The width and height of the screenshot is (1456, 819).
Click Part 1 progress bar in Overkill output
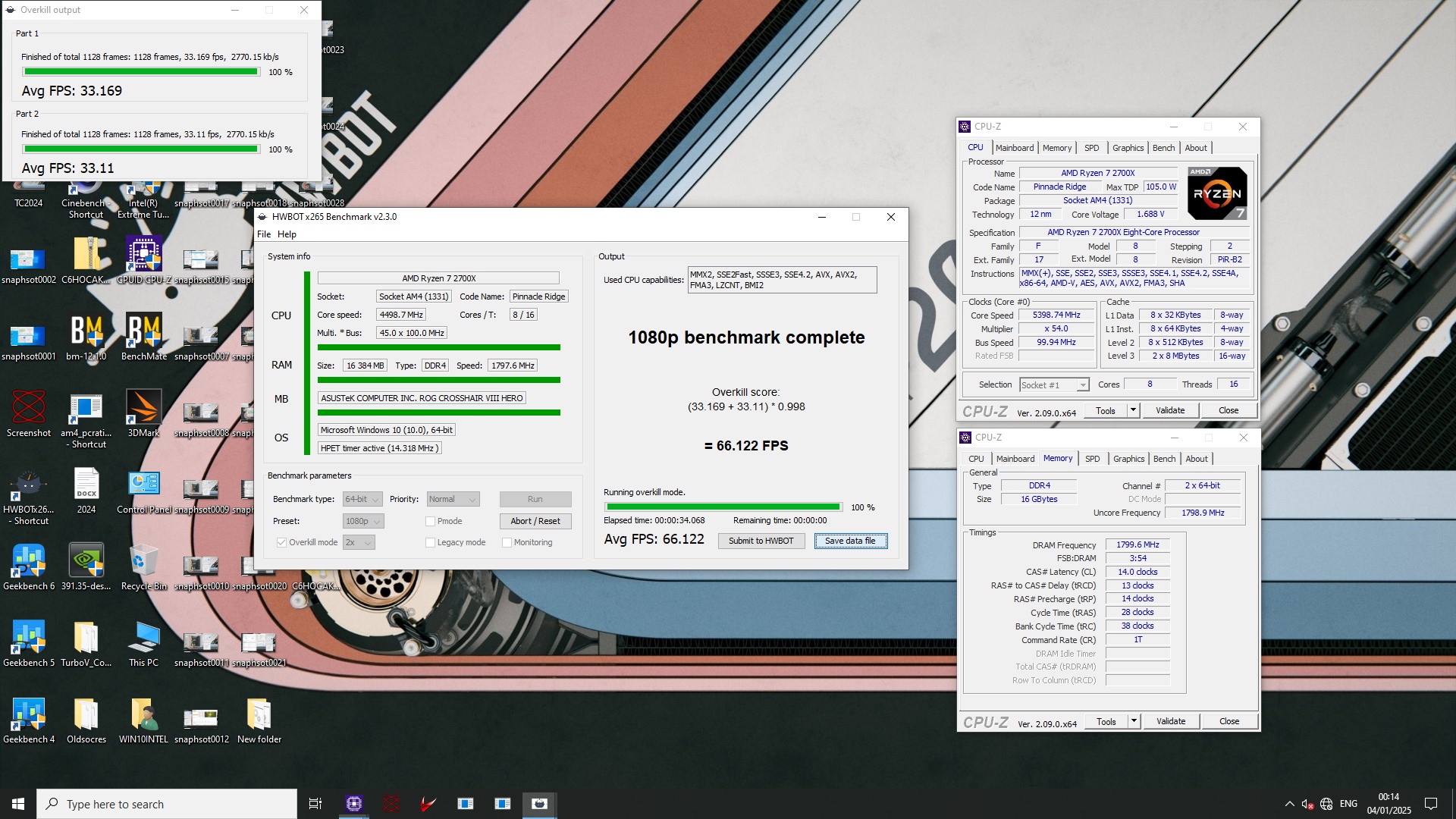[141, 72]
